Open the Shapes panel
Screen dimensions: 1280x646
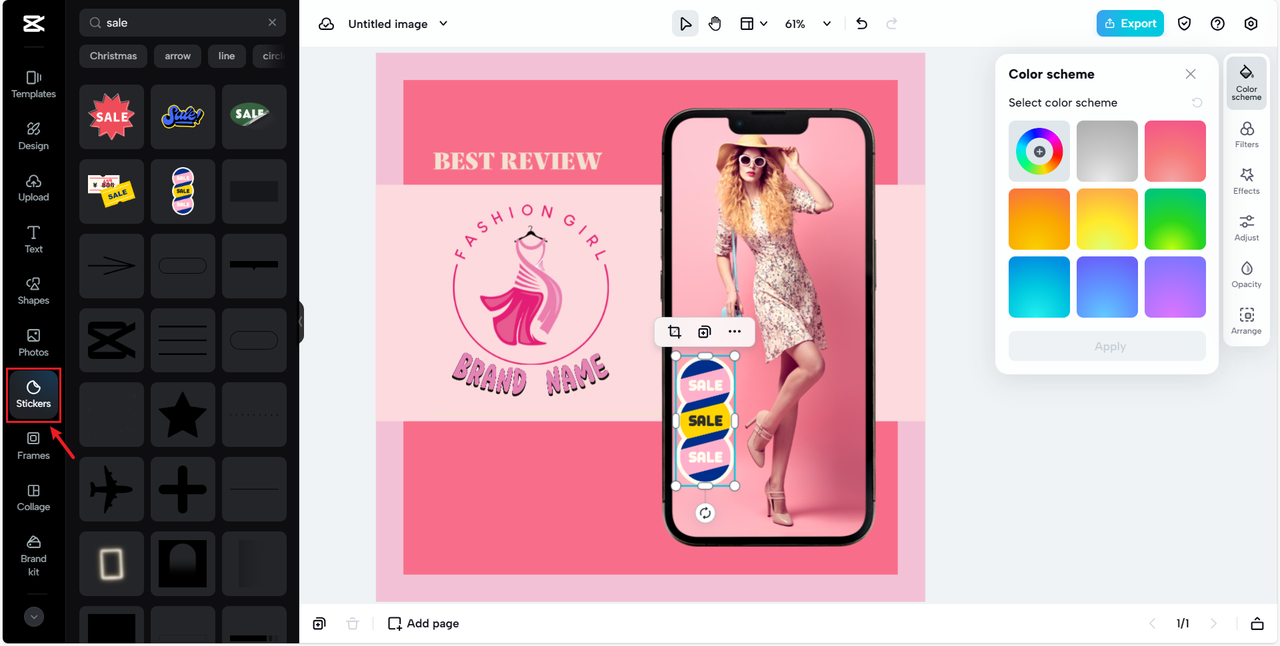click(x=33, y=291)
